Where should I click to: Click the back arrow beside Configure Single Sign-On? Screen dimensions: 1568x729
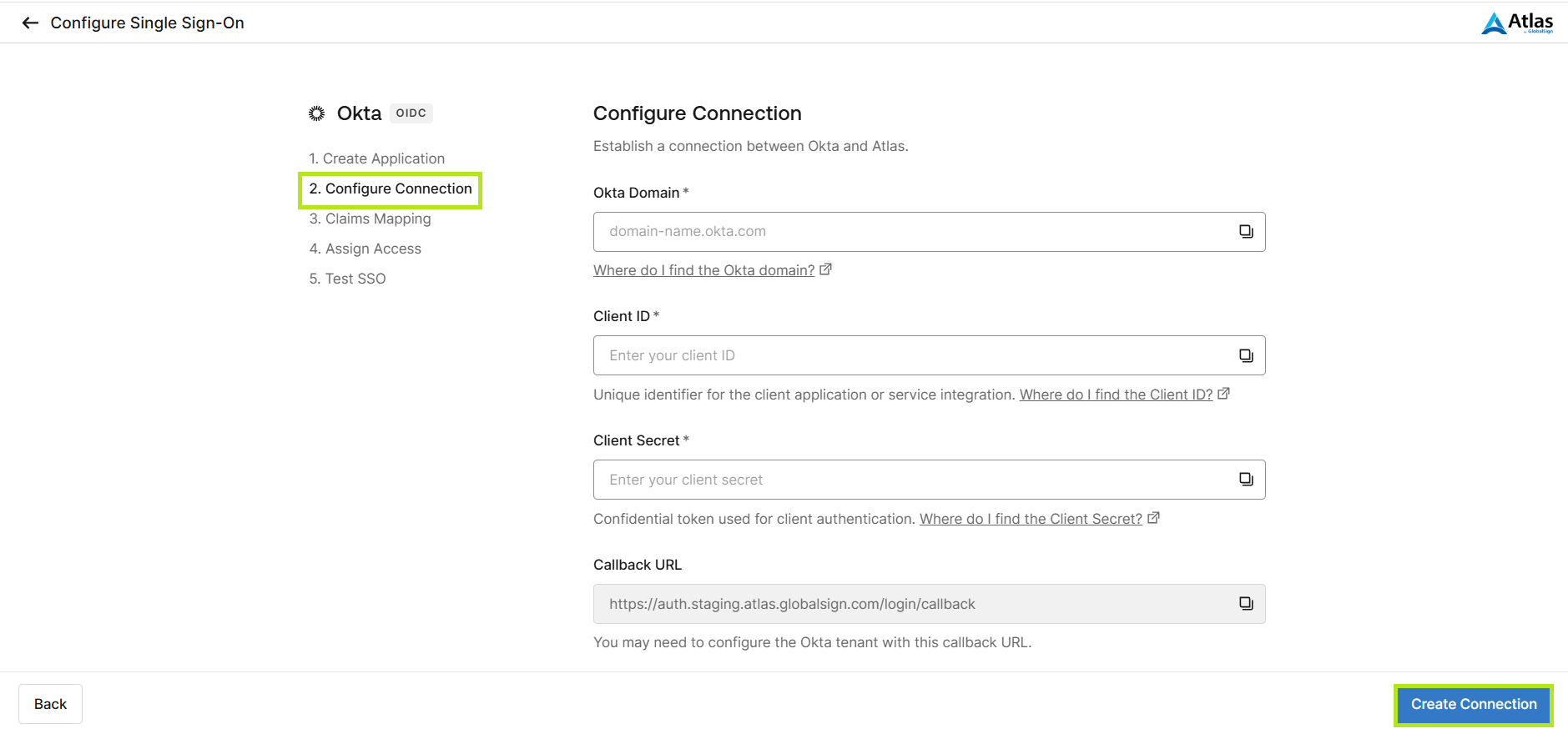pos(30,23)
